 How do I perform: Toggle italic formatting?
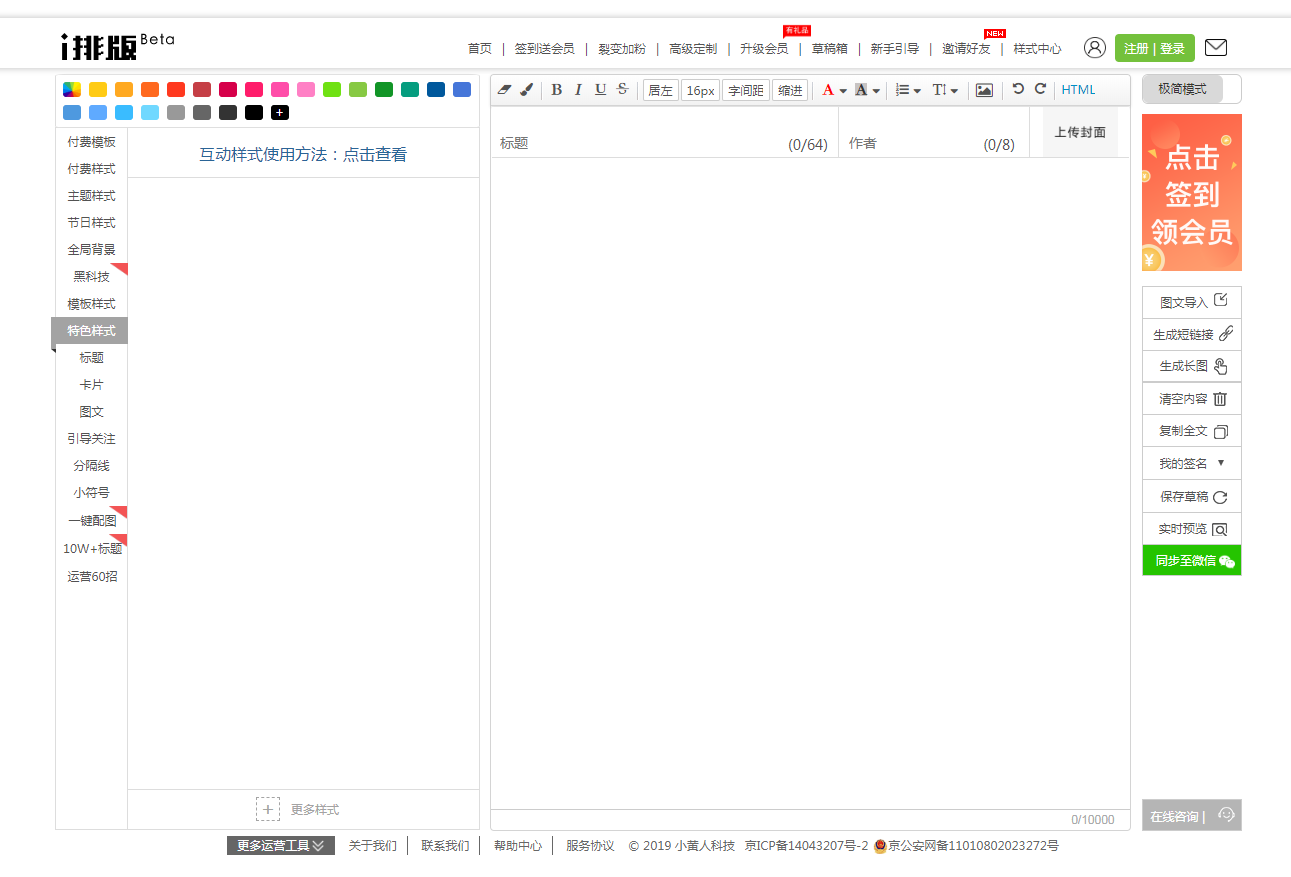point(578,90)
